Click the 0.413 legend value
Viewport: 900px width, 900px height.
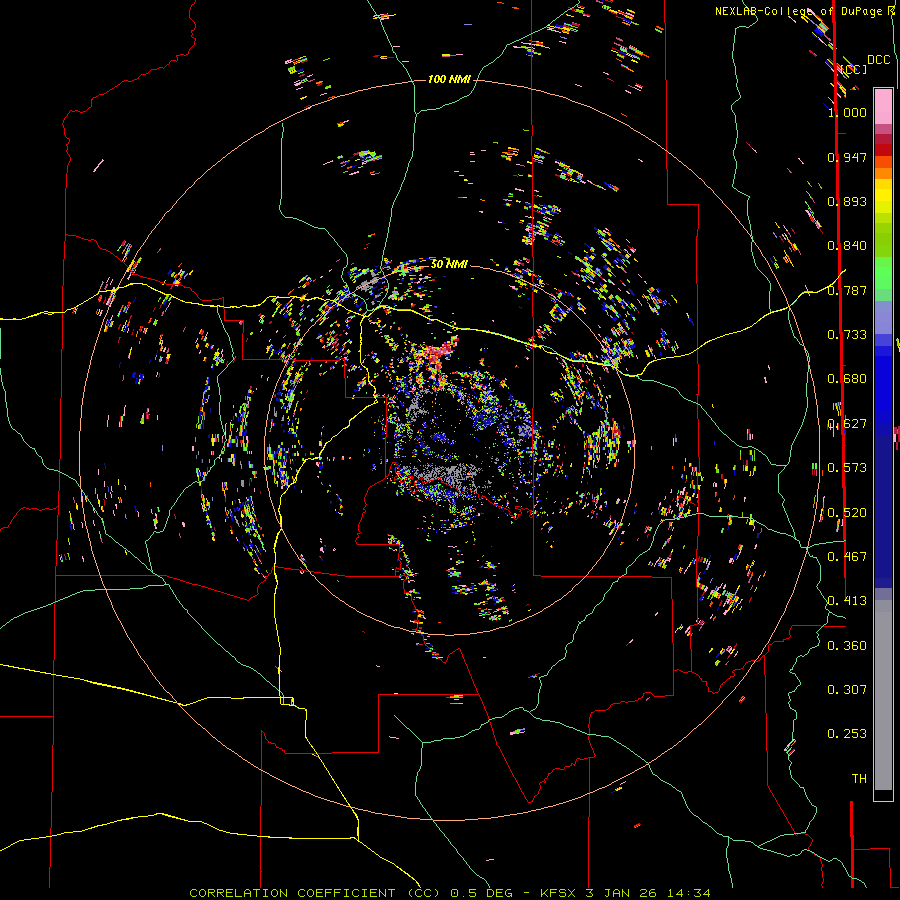point(847,601)
